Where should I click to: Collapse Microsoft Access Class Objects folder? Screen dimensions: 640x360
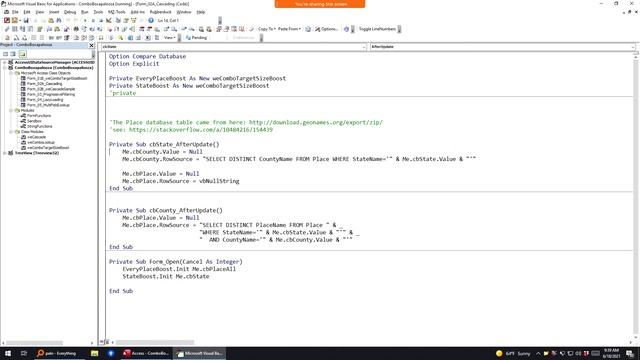pyautogui.click(x=11, y=73)
